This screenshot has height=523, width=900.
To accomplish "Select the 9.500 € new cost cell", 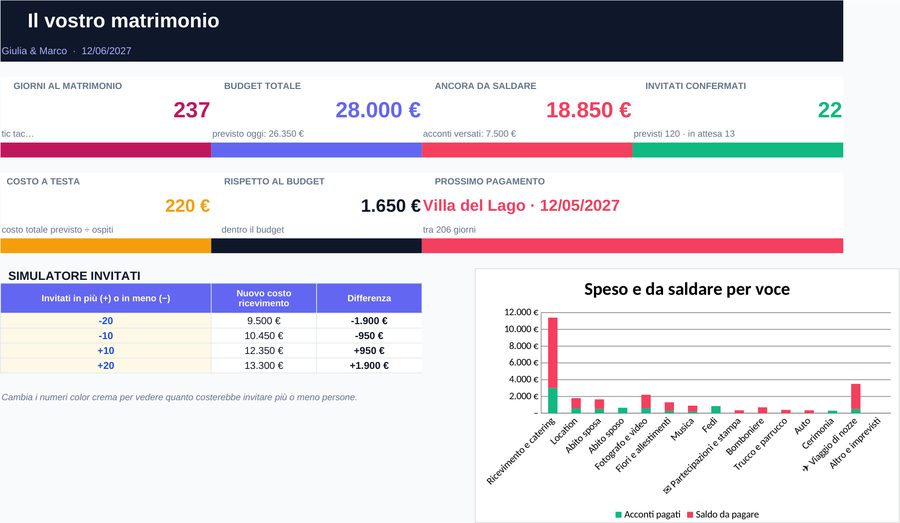I will 263,321.
